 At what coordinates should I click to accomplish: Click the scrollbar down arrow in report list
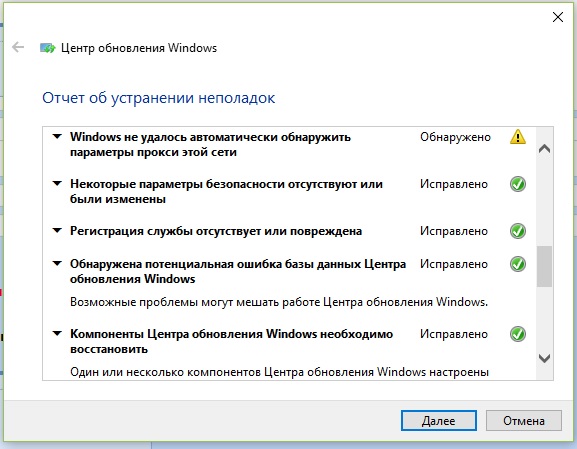pyautogui.click(x=544, y=358)
